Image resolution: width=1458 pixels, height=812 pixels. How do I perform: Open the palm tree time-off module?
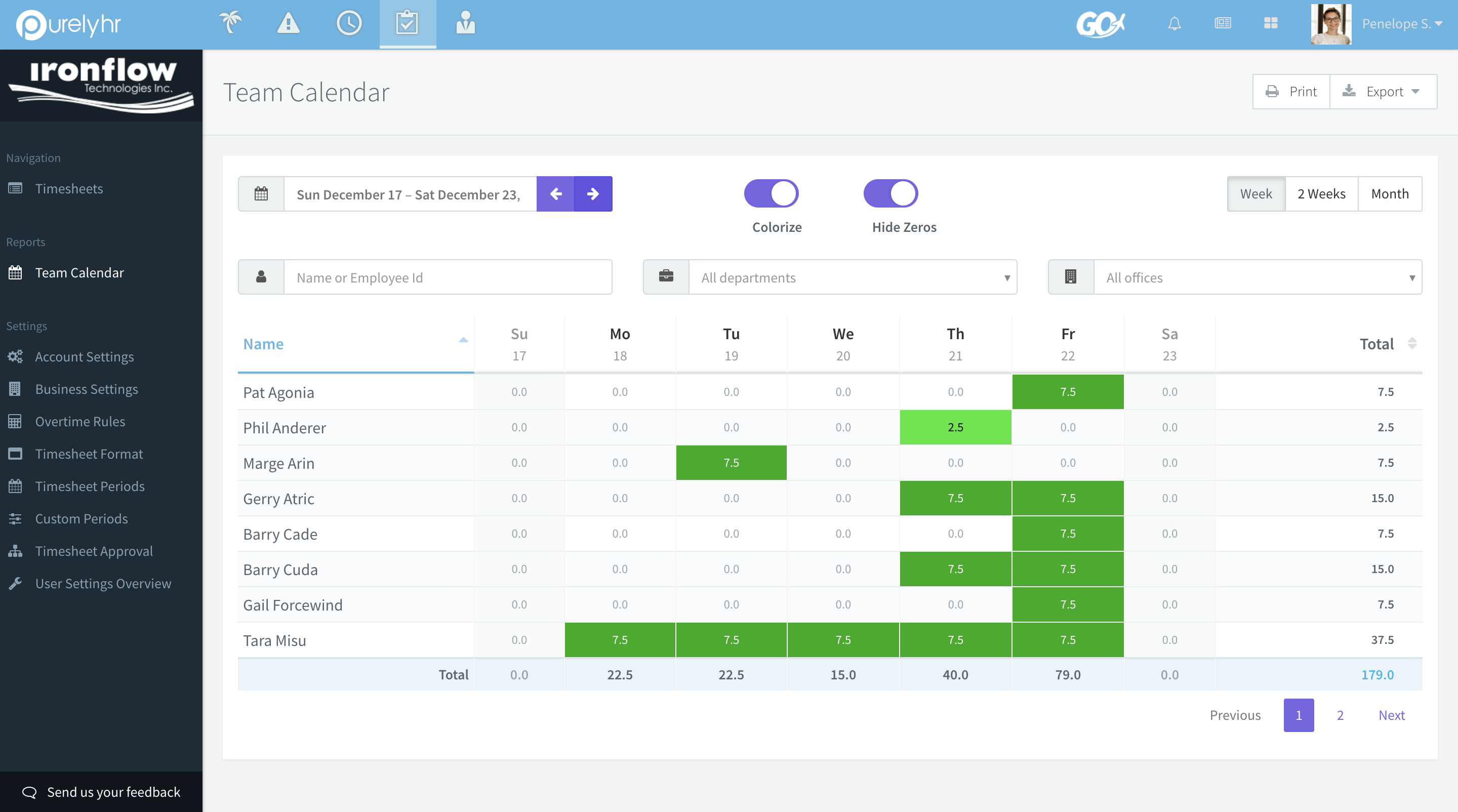coord(230,23)
